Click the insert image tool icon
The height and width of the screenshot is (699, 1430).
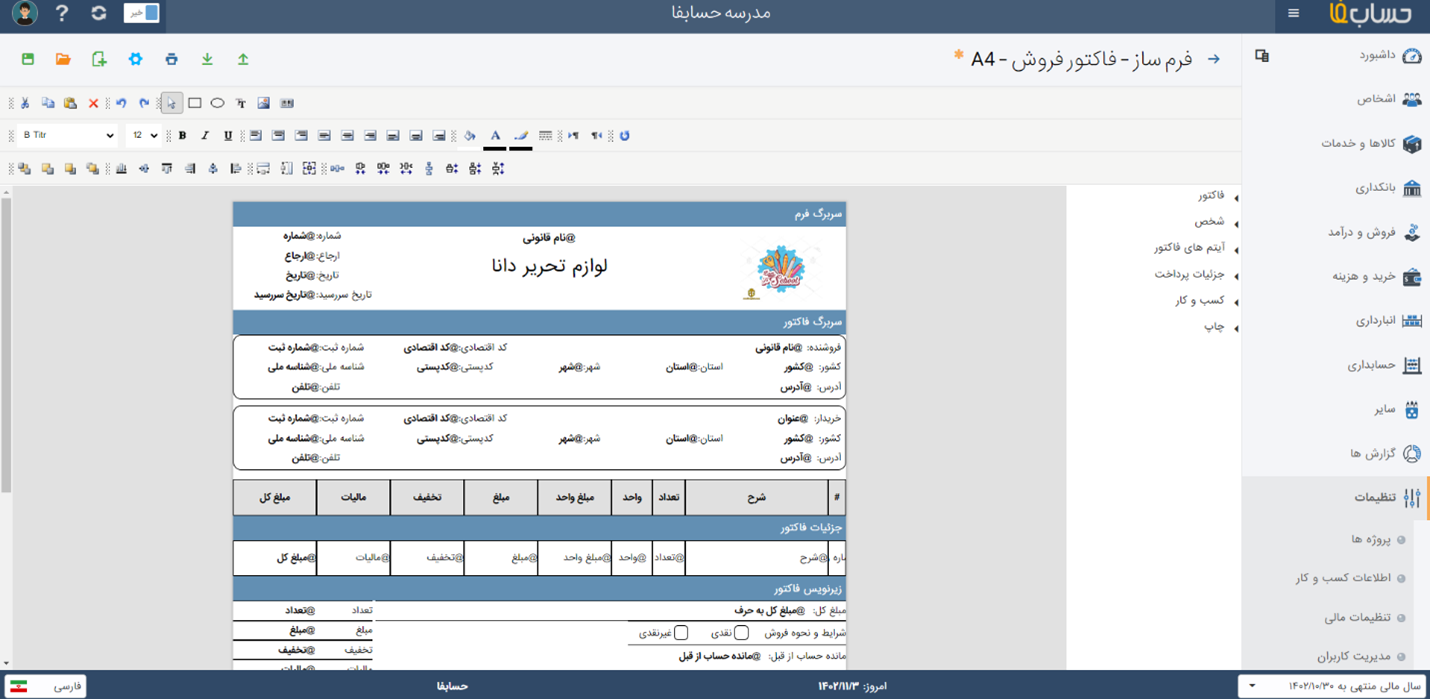[264, 103]
